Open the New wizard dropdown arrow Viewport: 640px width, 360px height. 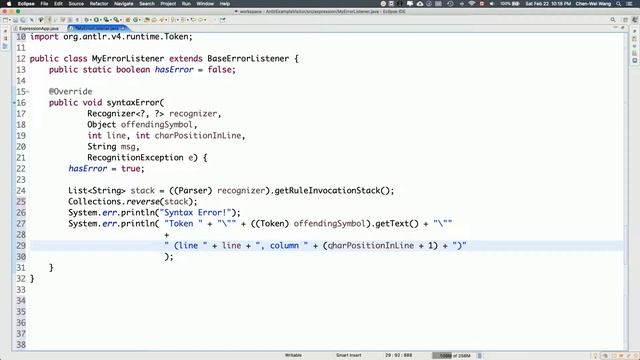[10, 20]
